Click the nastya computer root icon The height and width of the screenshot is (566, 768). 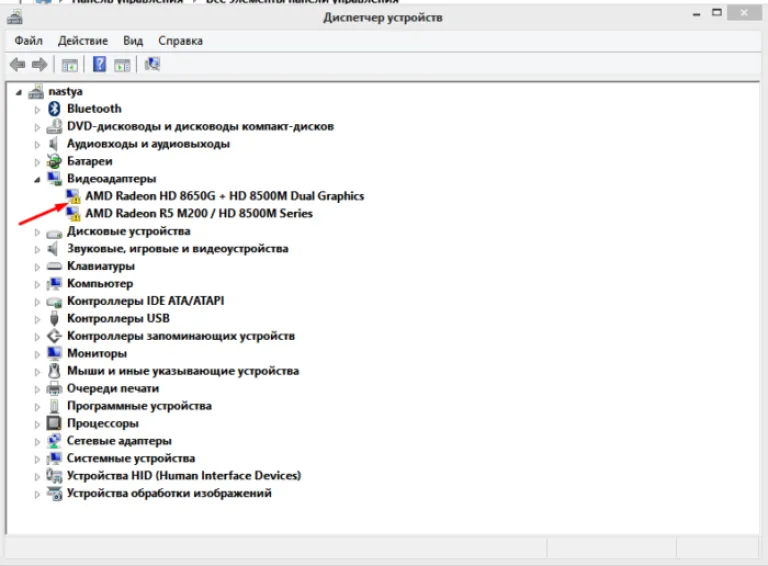[36, 92]
